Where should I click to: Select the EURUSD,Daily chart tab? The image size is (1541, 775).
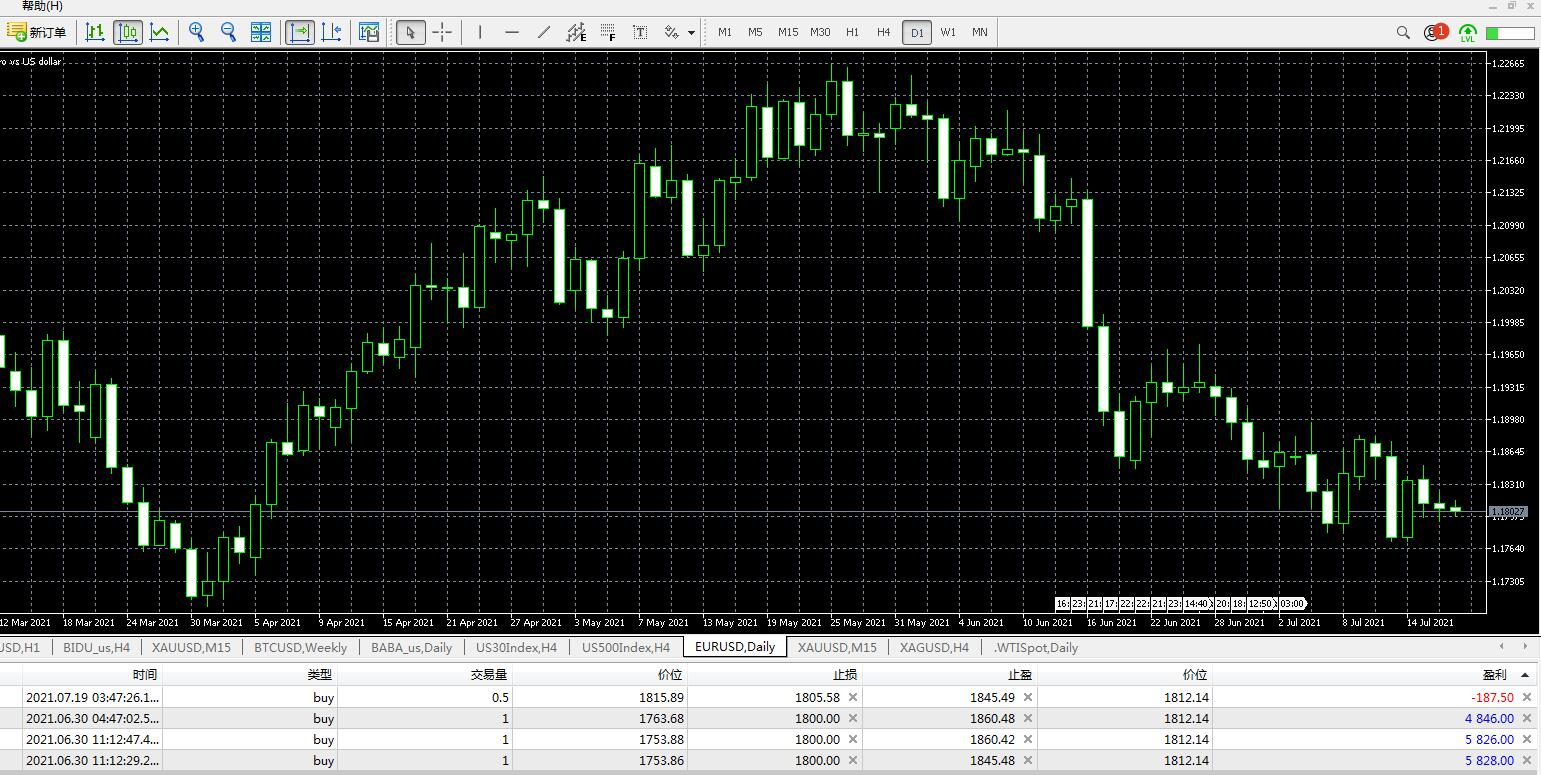coord(735,646)
